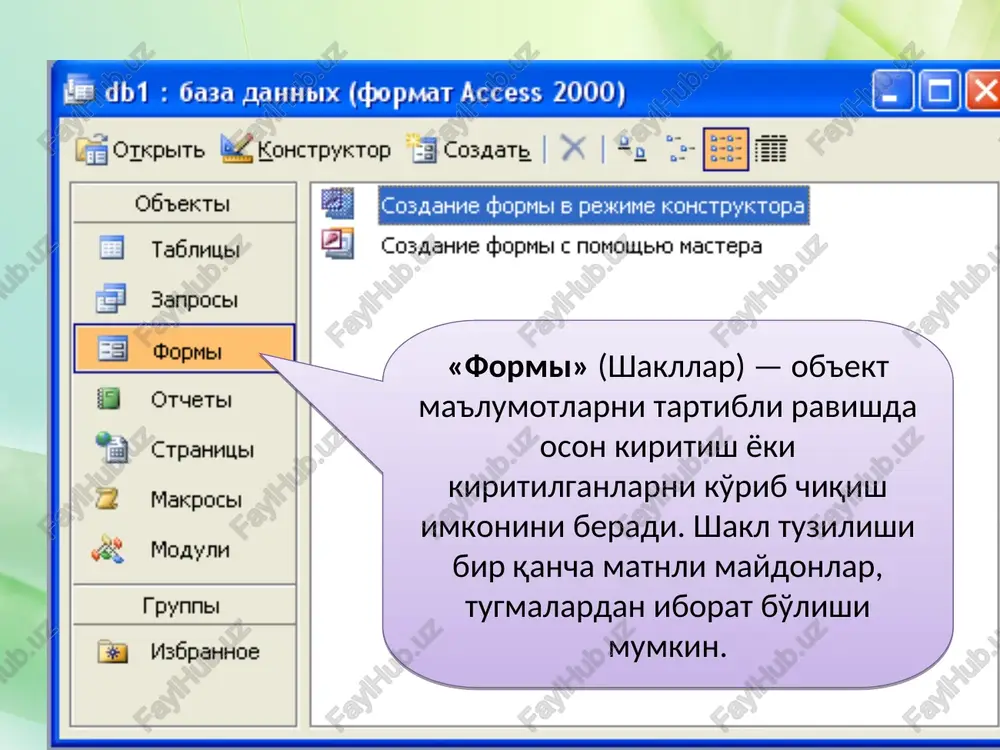The height and width of the screenshot is (750, 1000).
Task: Close the db1 database window
Action: coord(983,91)
